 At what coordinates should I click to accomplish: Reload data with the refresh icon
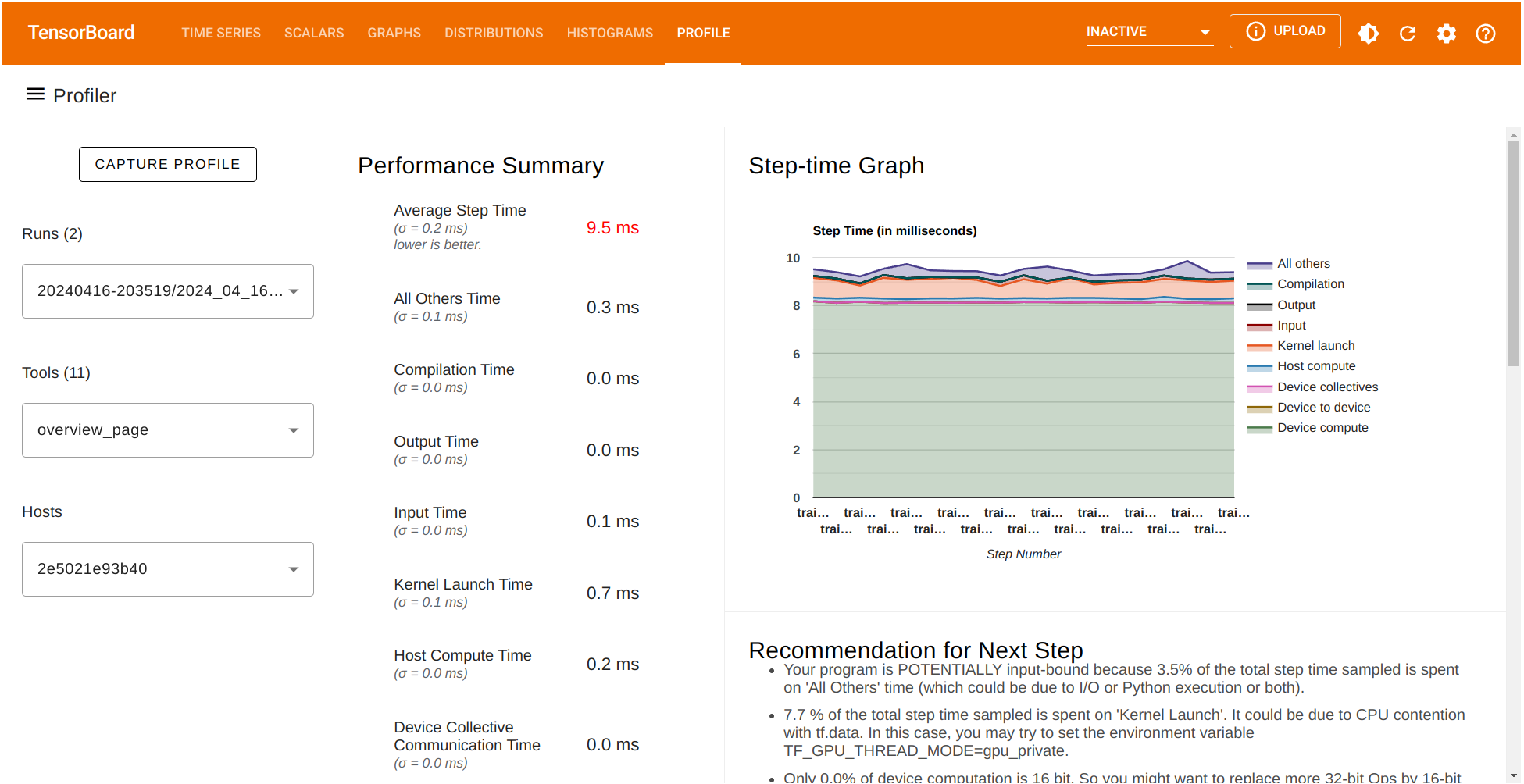pos(1408,33)
